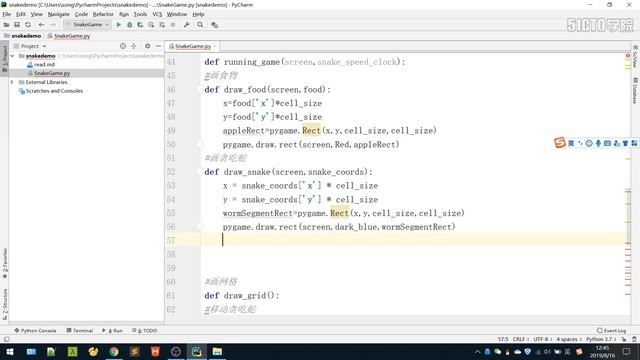Open the Event Log
The height and width of the screenshot is (360, 640).
point(611,330)
